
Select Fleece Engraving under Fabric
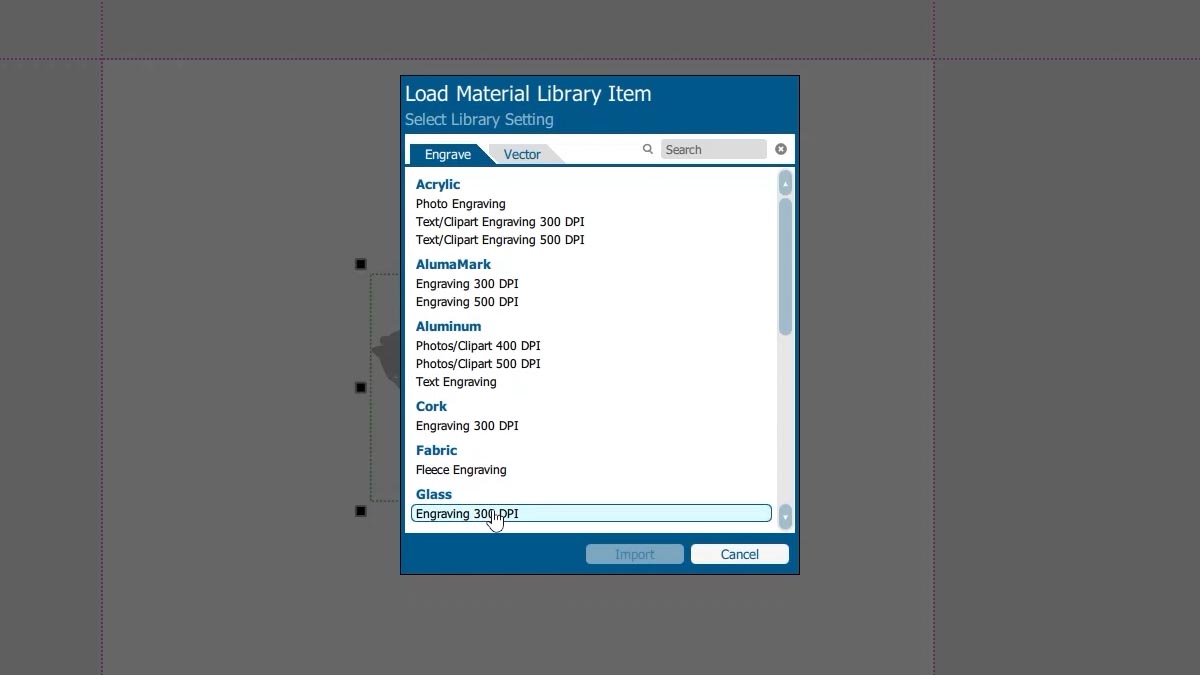click(x=461, y=470)
